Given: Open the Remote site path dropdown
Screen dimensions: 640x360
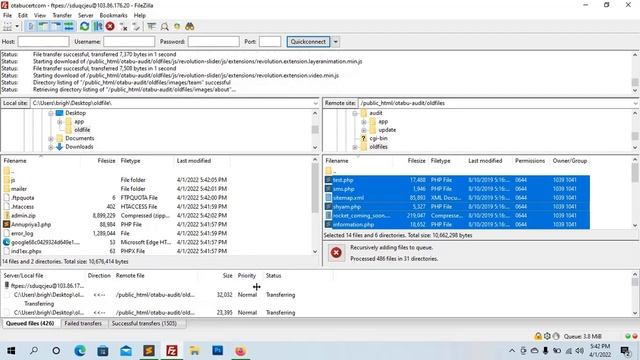Looking at the screenshot, I should click(x=636, y=103).
